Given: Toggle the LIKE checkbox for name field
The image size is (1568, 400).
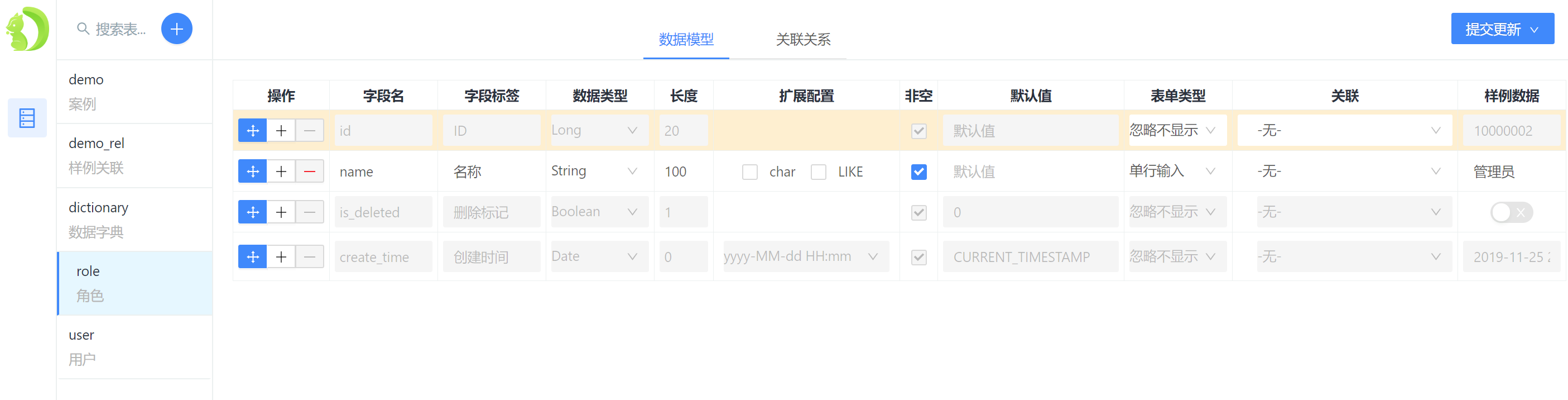Looking at the screenshot, I should 819,172.
